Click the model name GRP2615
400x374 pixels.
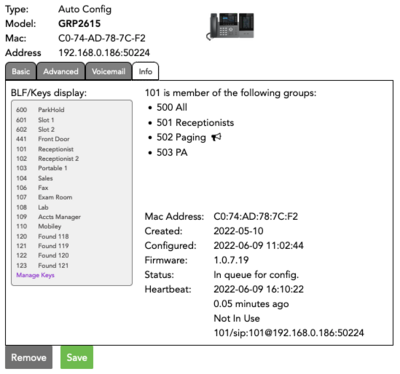click(79, 24)
